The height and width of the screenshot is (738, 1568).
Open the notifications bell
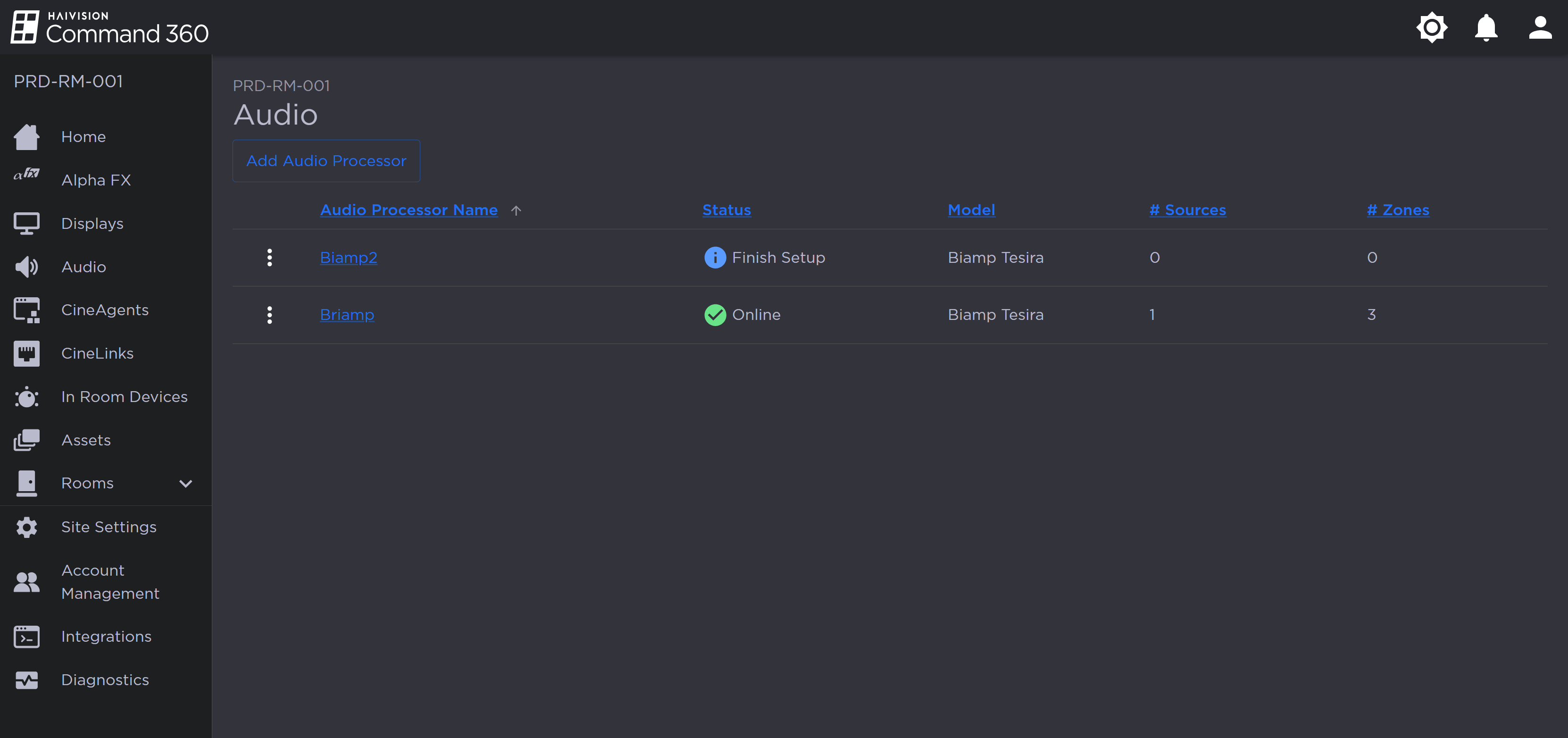[x=1485, y=27]
